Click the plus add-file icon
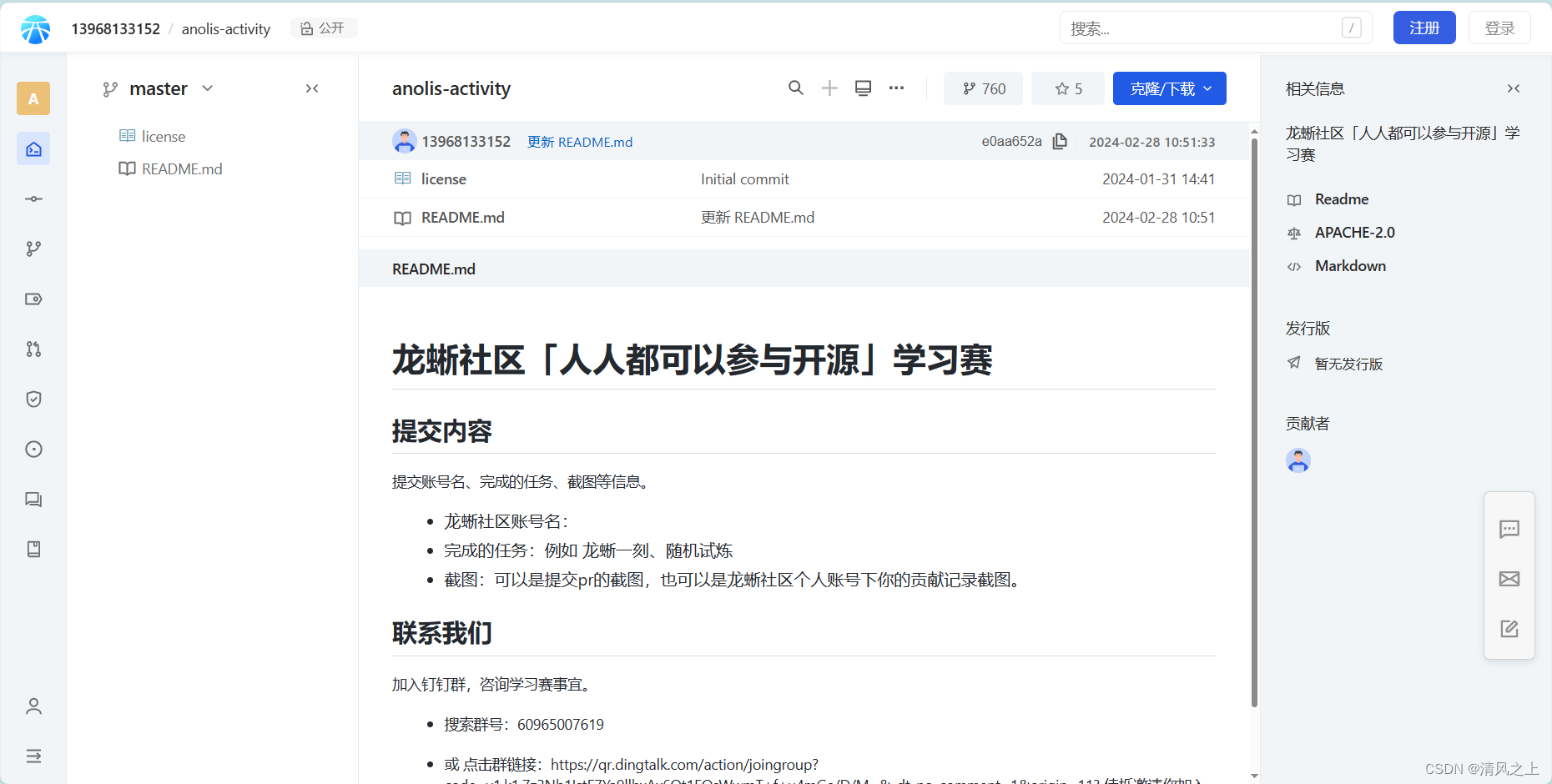 tap(829, 88)
